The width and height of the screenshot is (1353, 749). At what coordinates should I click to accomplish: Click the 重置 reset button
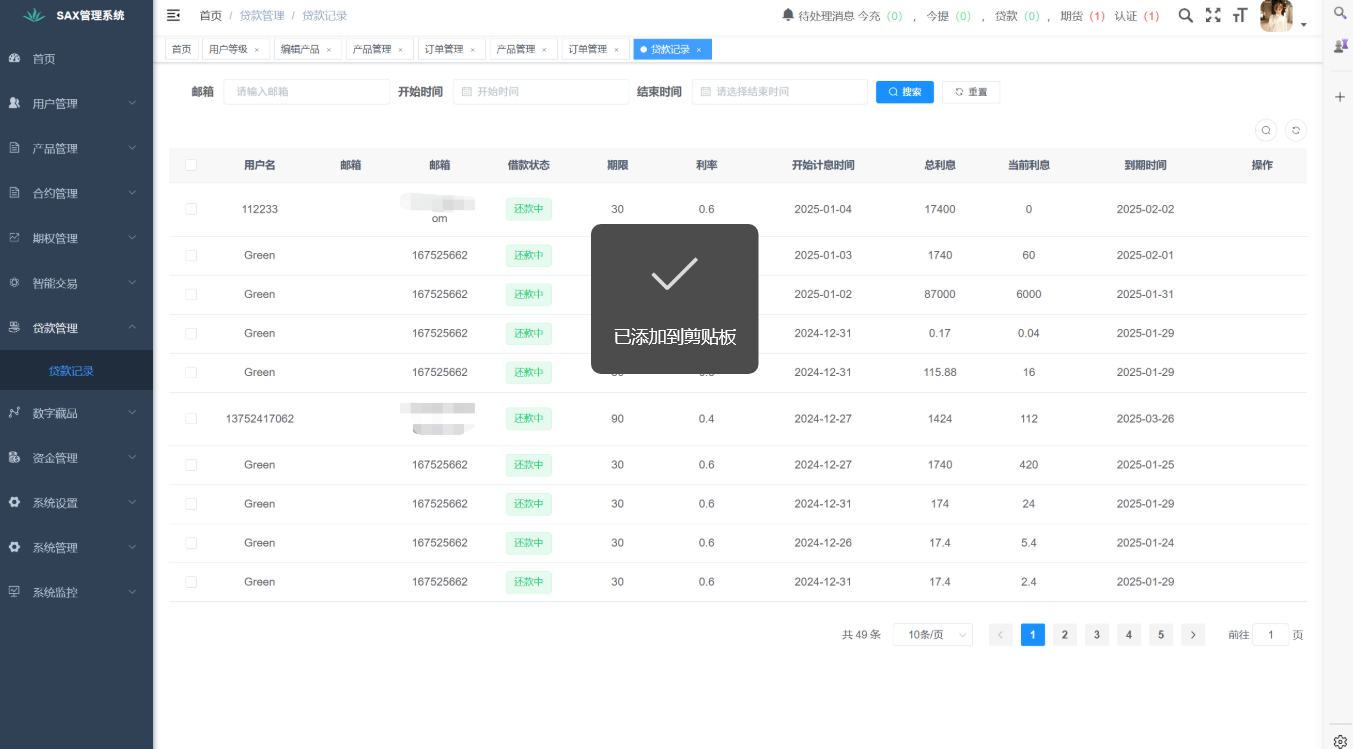[970, 92]
